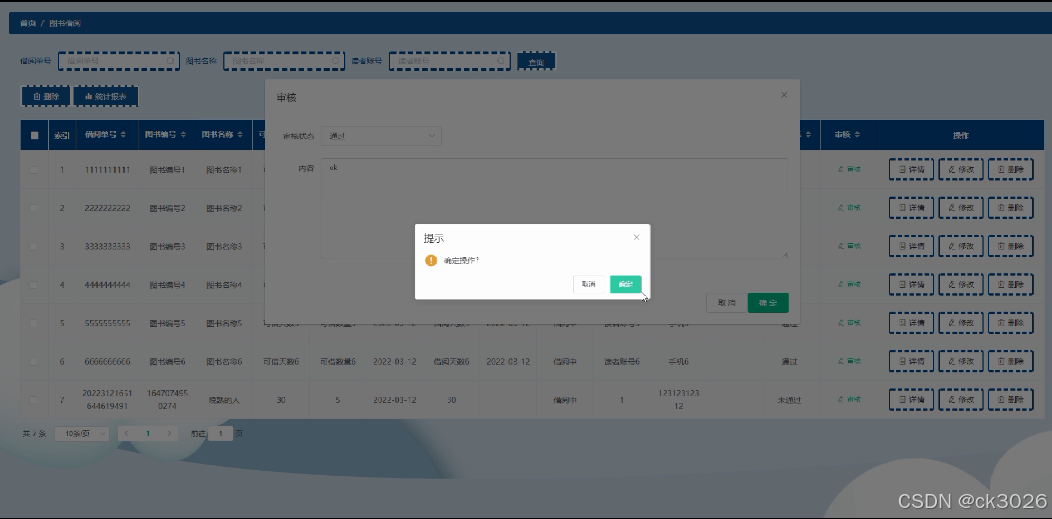
Task: Run the search with 查询 button
Action: click(536, 62)
